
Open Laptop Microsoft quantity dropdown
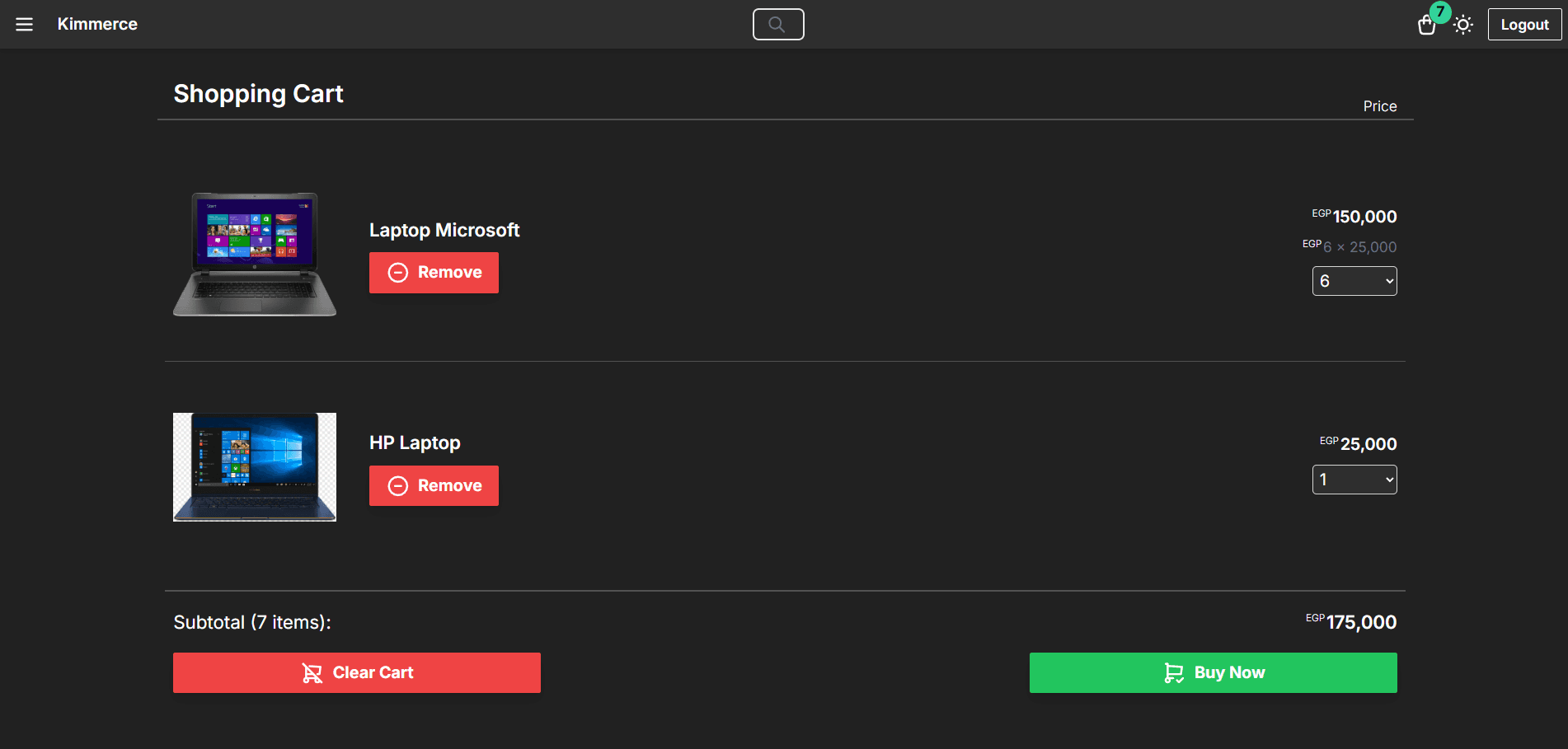(1354, 281)
